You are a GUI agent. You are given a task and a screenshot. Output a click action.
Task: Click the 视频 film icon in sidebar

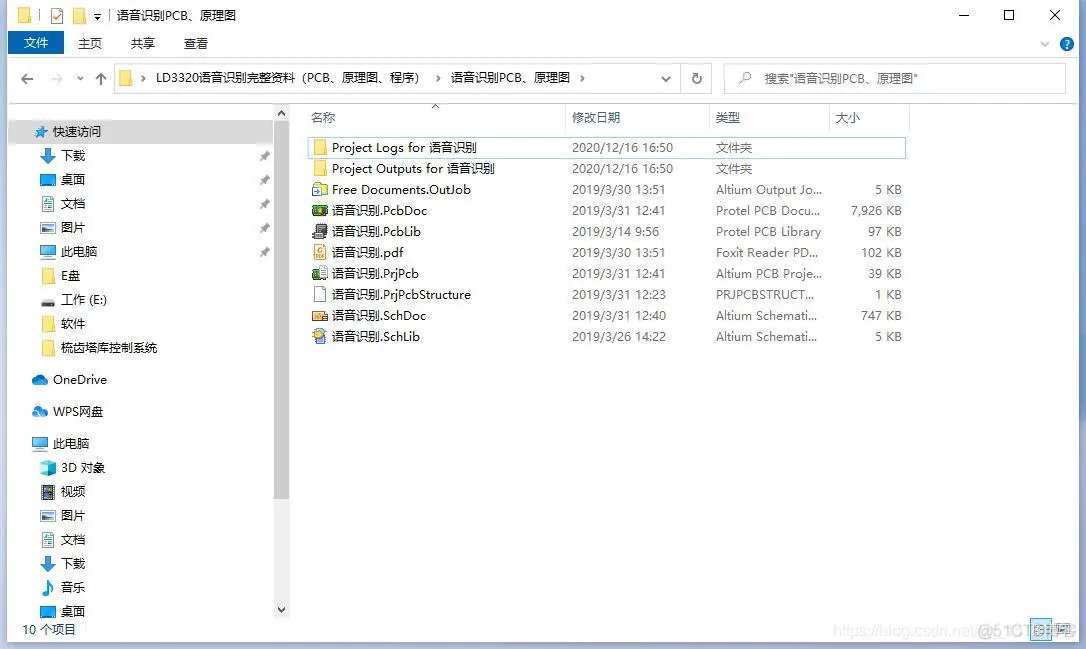click(x=48, y=492)
